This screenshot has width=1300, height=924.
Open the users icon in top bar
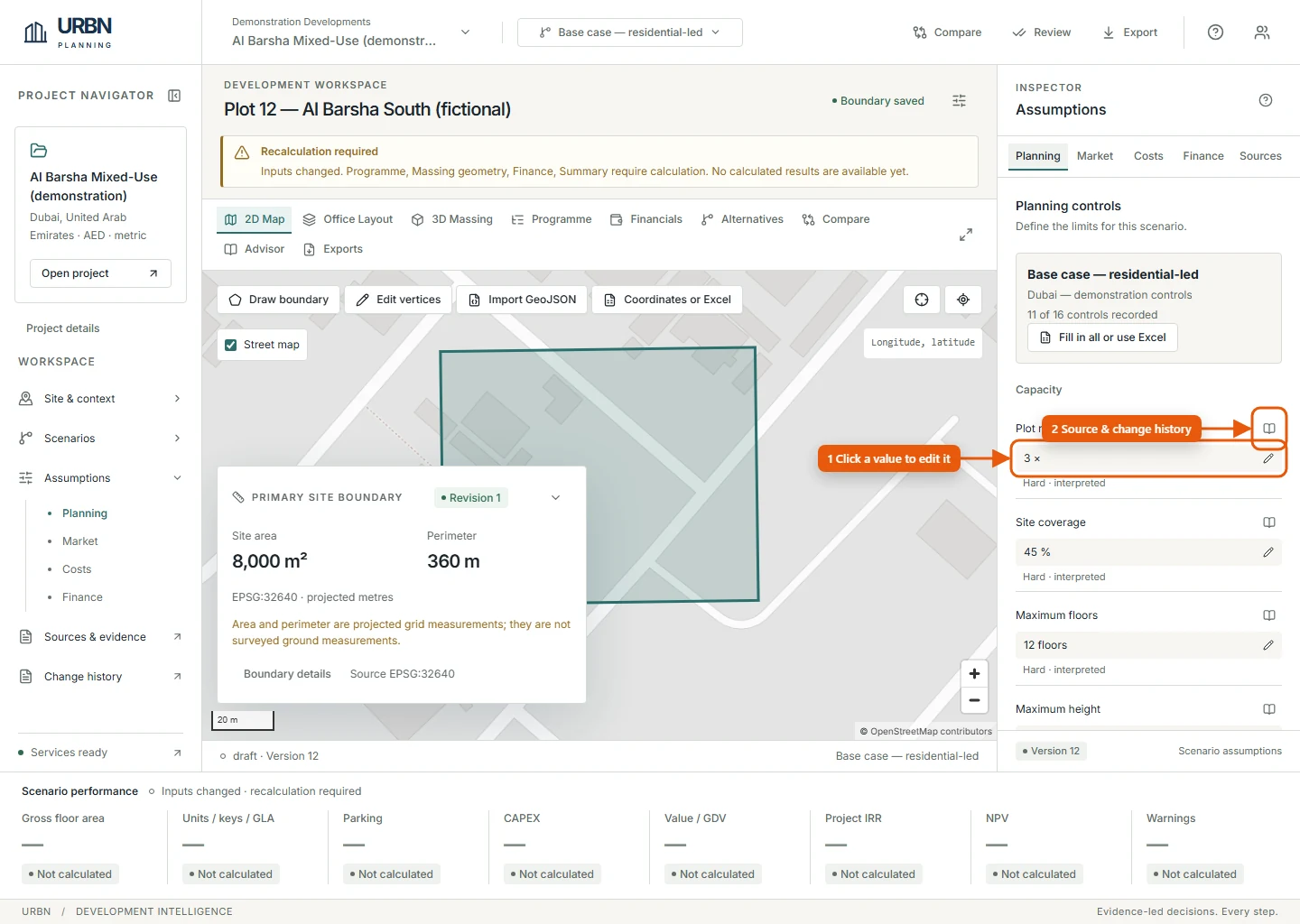tap(1262, 32)
